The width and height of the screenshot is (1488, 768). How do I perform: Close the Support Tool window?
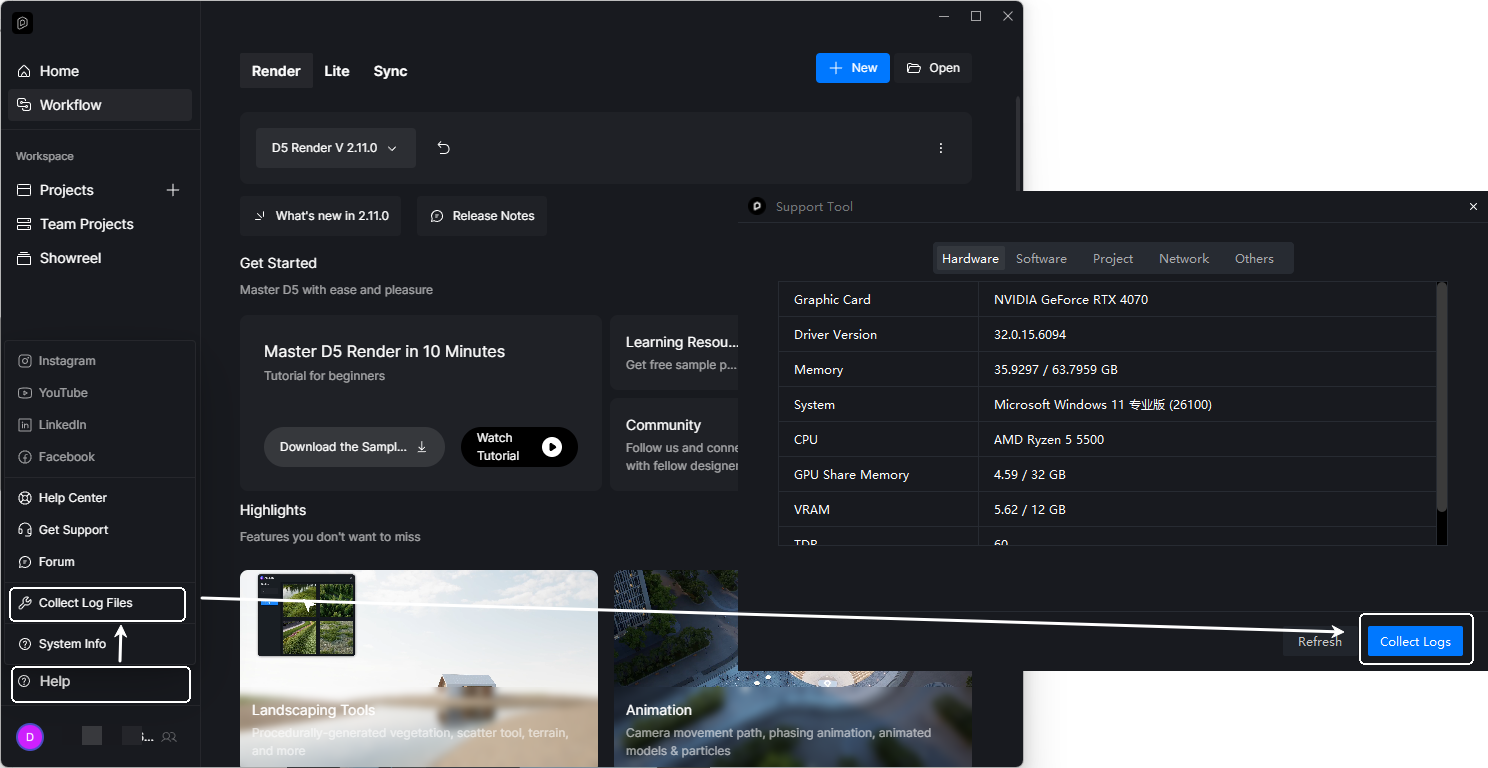pyautogui.click(x=1473, y=207)
